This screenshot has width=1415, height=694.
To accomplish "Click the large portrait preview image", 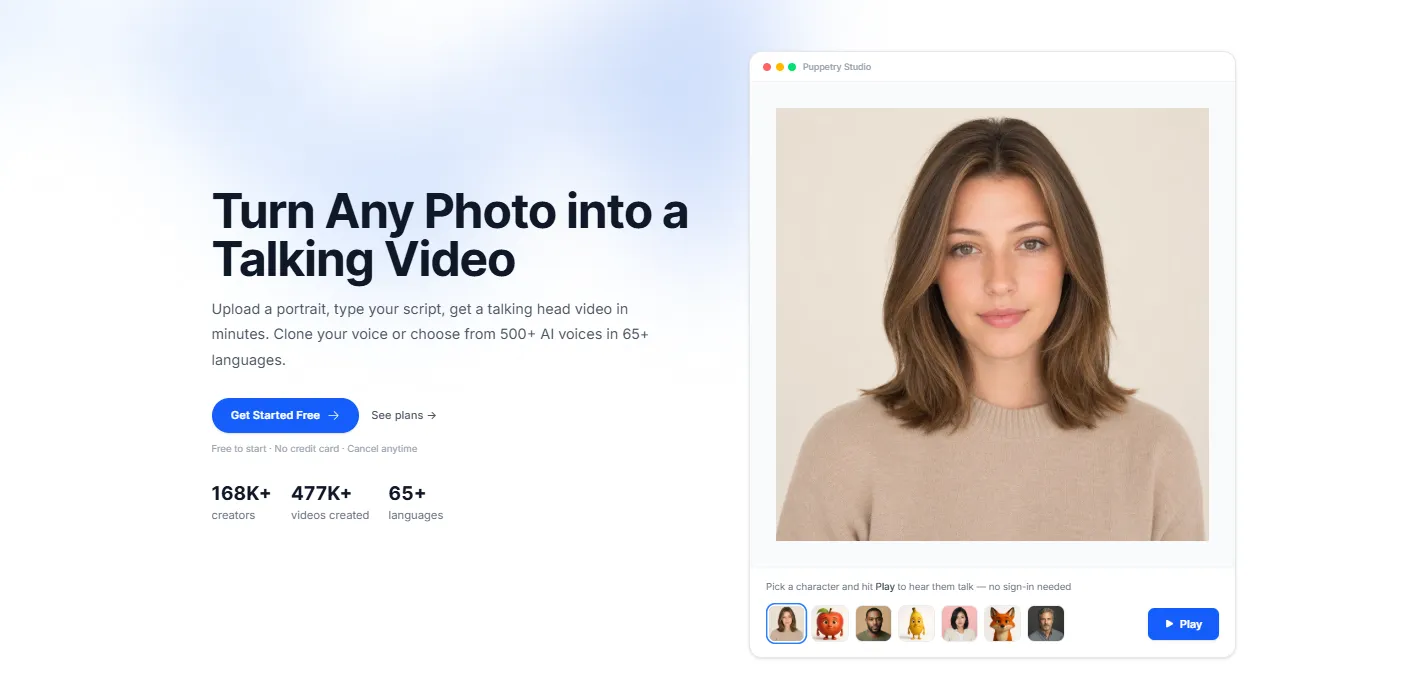I will click(992, 324).
